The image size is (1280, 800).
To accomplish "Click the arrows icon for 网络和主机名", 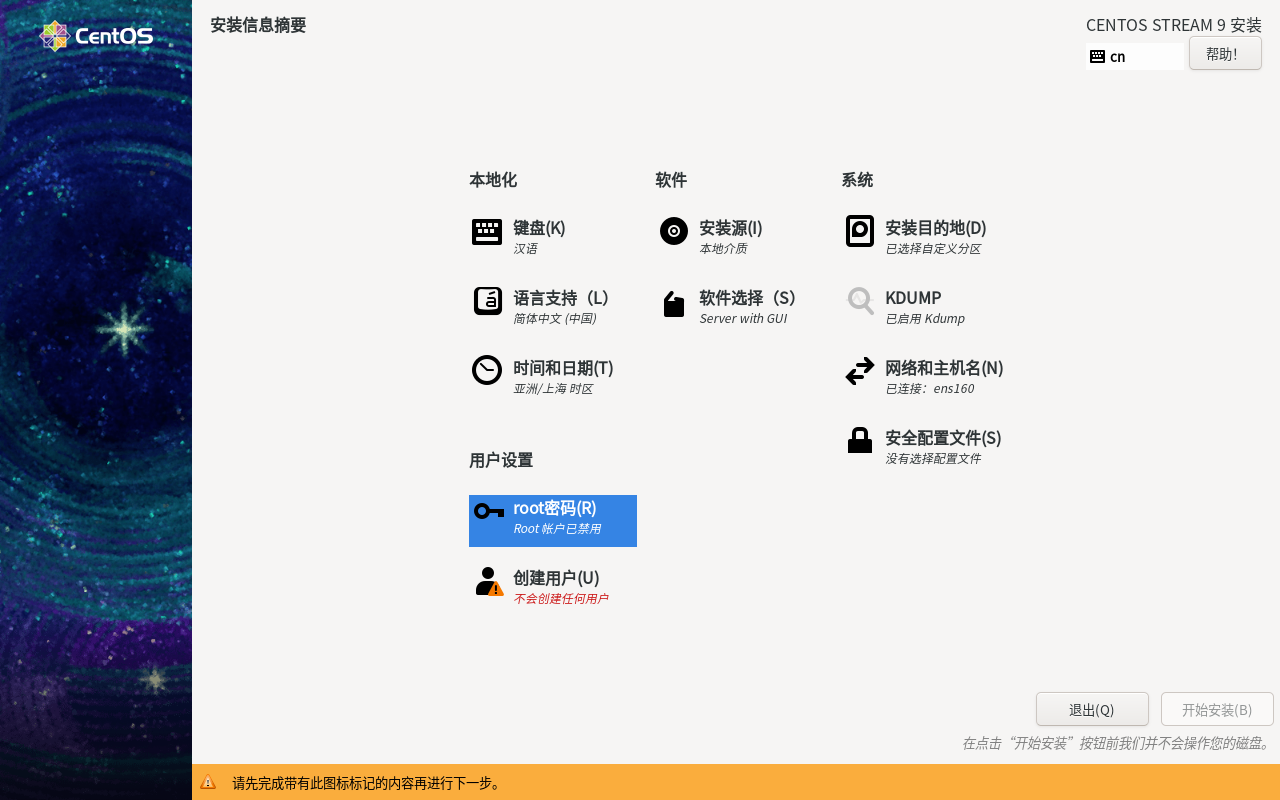I will pos(860,371).
